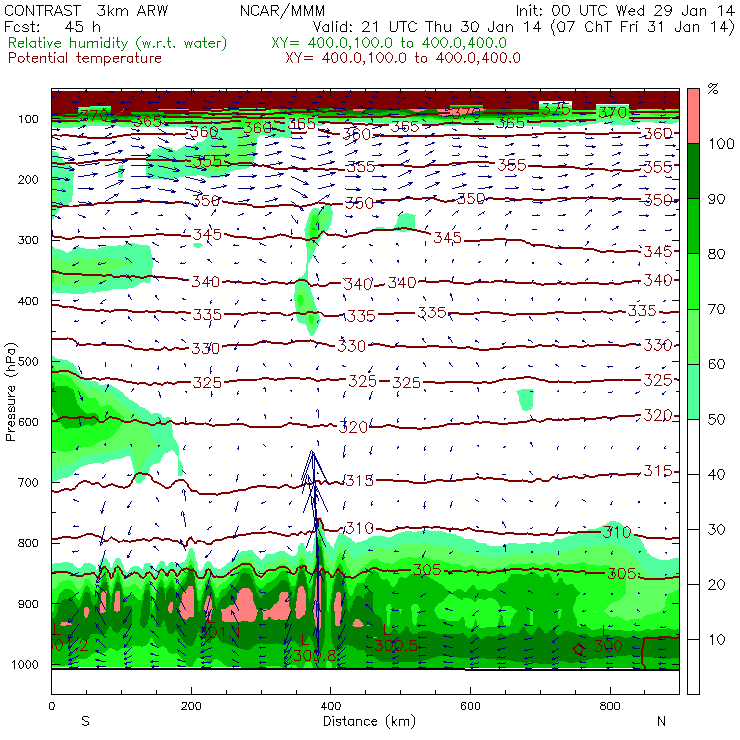The image size is (740, 740).
Task: Select the 60–70% light green colorbar swatch
Action: [693, 336]
